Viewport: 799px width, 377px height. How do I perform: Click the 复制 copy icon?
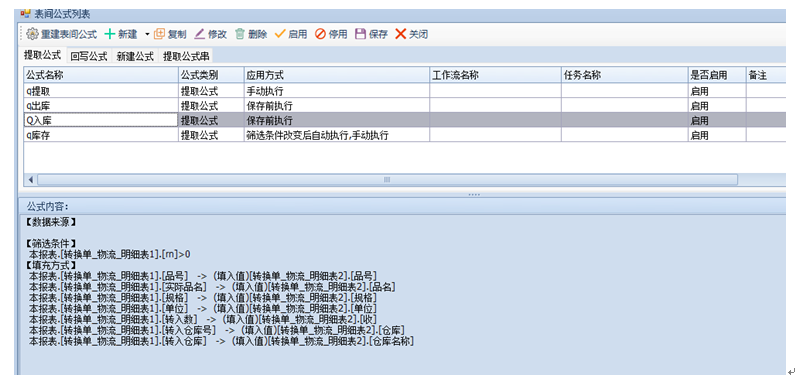[x=159, y=34]
